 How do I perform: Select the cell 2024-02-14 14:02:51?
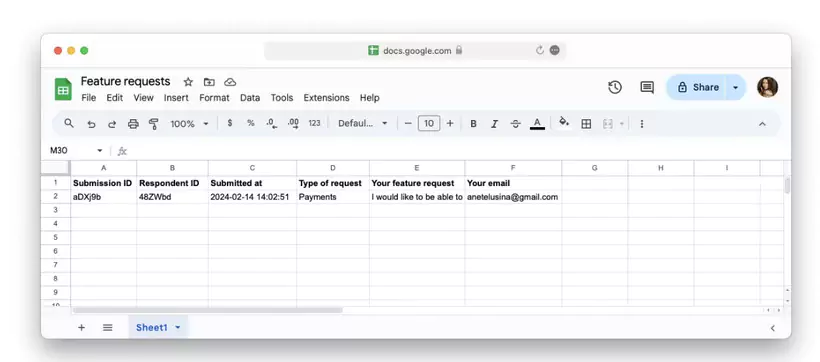253,197
